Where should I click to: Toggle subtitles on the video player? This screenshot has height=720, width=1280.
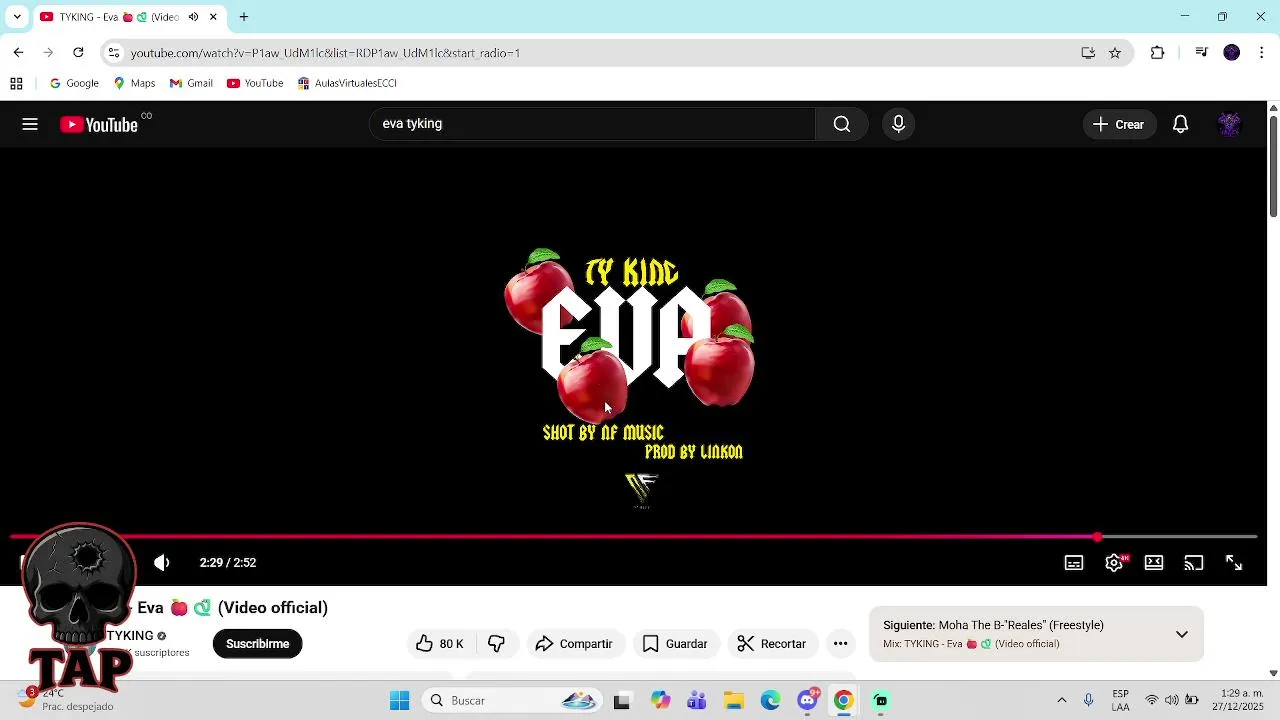point(1074,563)
